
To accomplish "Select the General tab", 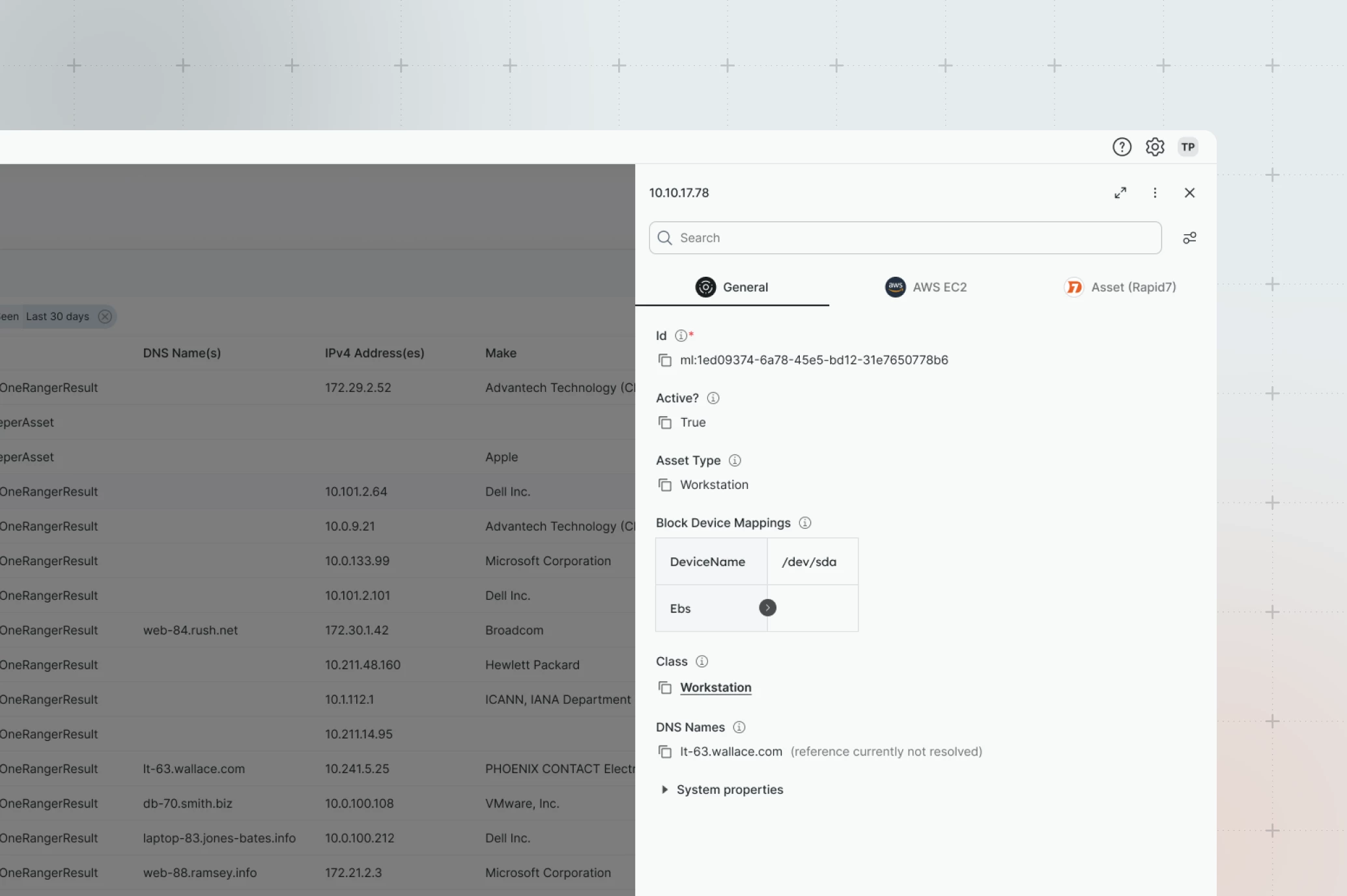I will [732, 287].
